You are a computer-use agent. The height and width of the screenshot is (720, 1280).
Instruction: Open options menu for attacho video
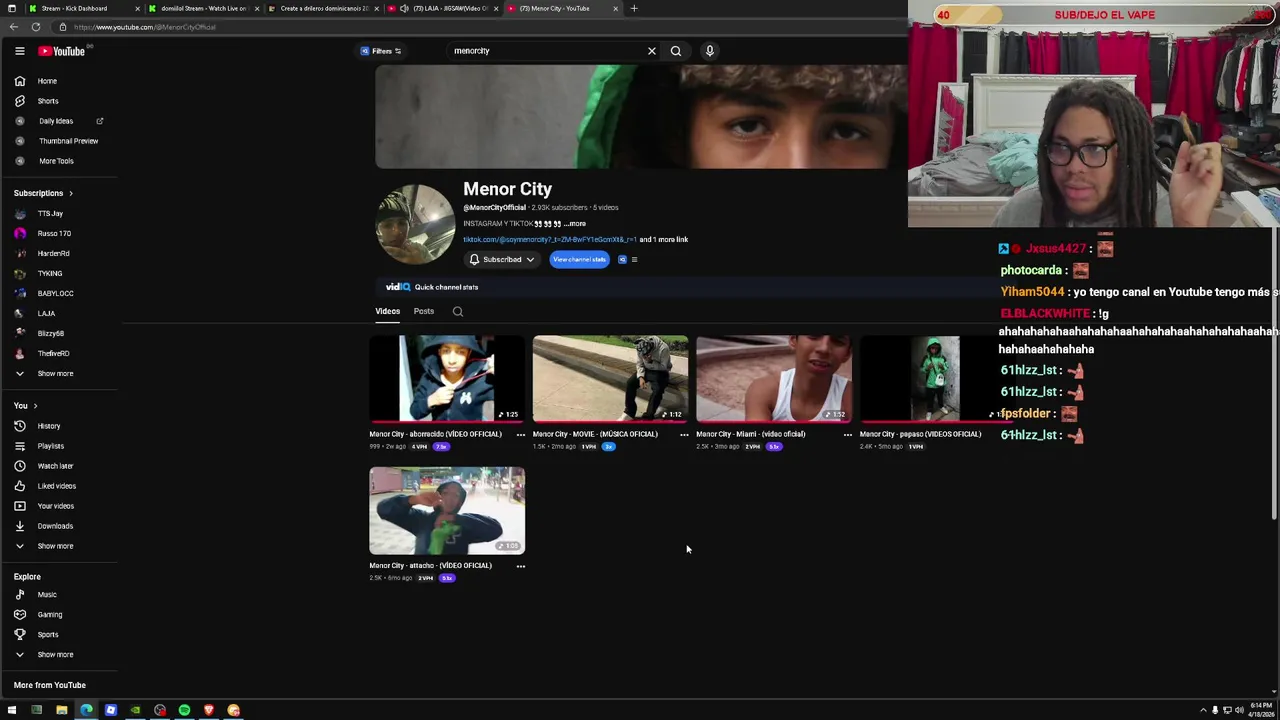tap(520, 566)
